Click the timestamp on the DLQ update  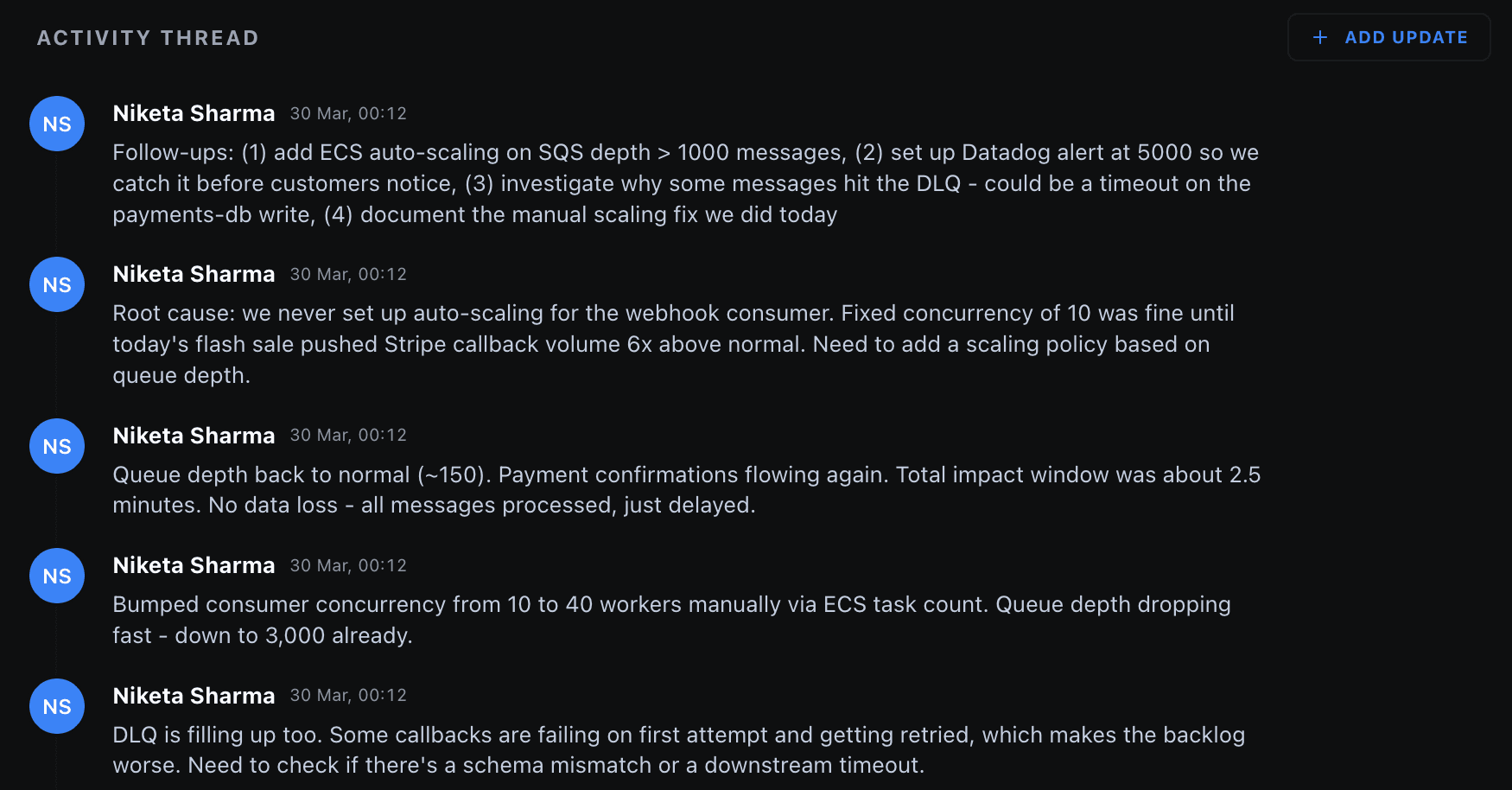pos(347,695)
